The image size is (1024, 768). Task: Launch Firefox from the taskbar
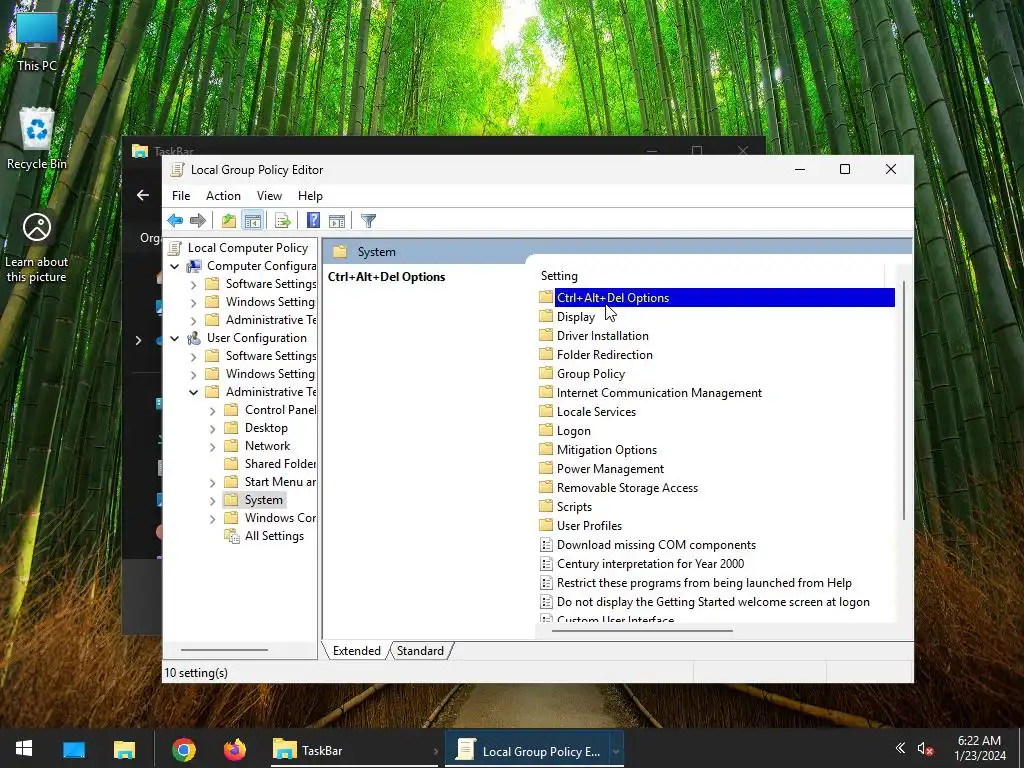point(234,750)
